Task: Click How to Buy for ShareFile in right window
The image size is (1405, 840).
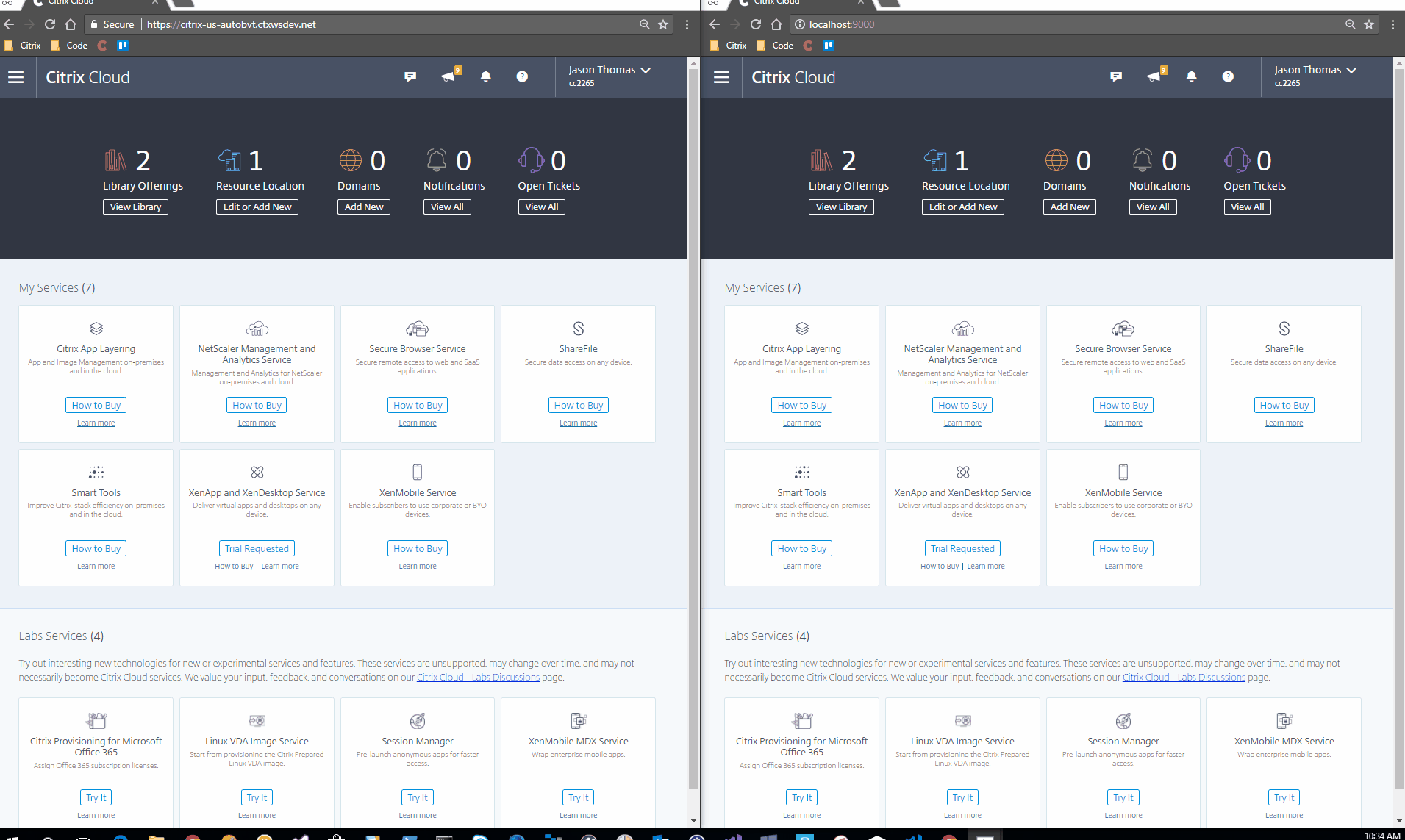Action: pos(1284,405)
